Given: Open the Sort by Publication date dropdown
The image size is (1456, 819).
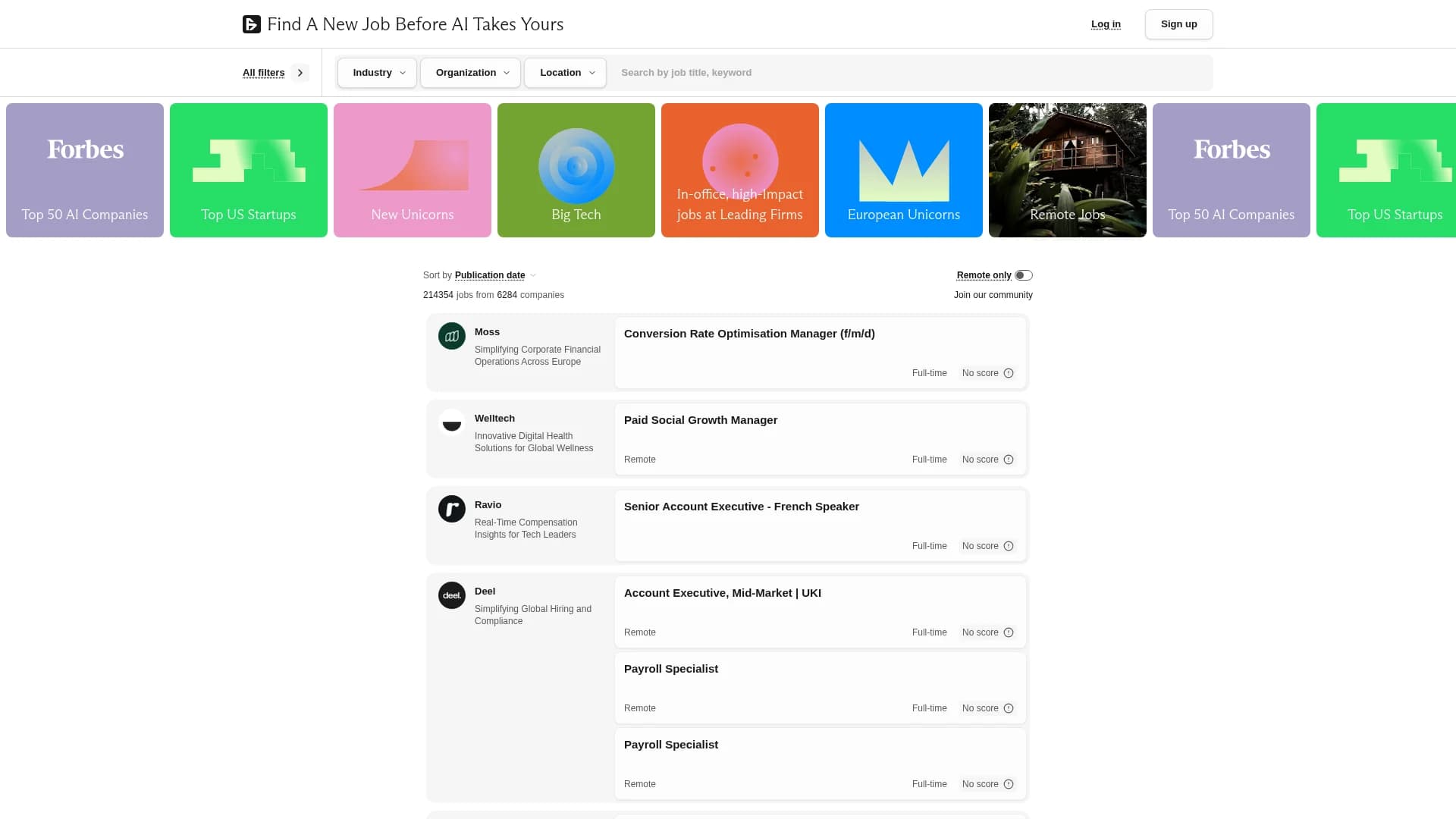Looking at the screenshot, I should (x=495, y=275).
